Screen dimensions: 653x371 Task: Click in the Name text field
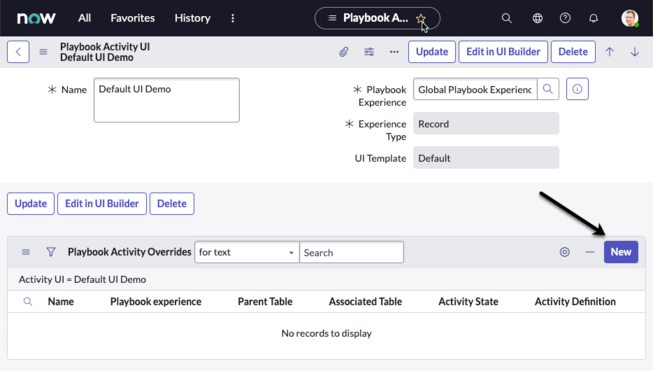click(167, 100)
